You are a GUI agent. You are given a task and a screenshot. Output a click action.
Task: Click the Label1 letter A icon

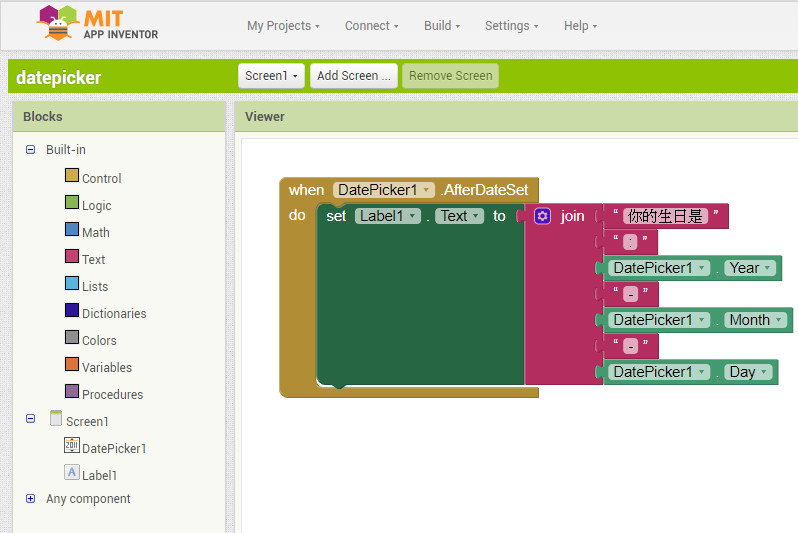tap(72, 472)
